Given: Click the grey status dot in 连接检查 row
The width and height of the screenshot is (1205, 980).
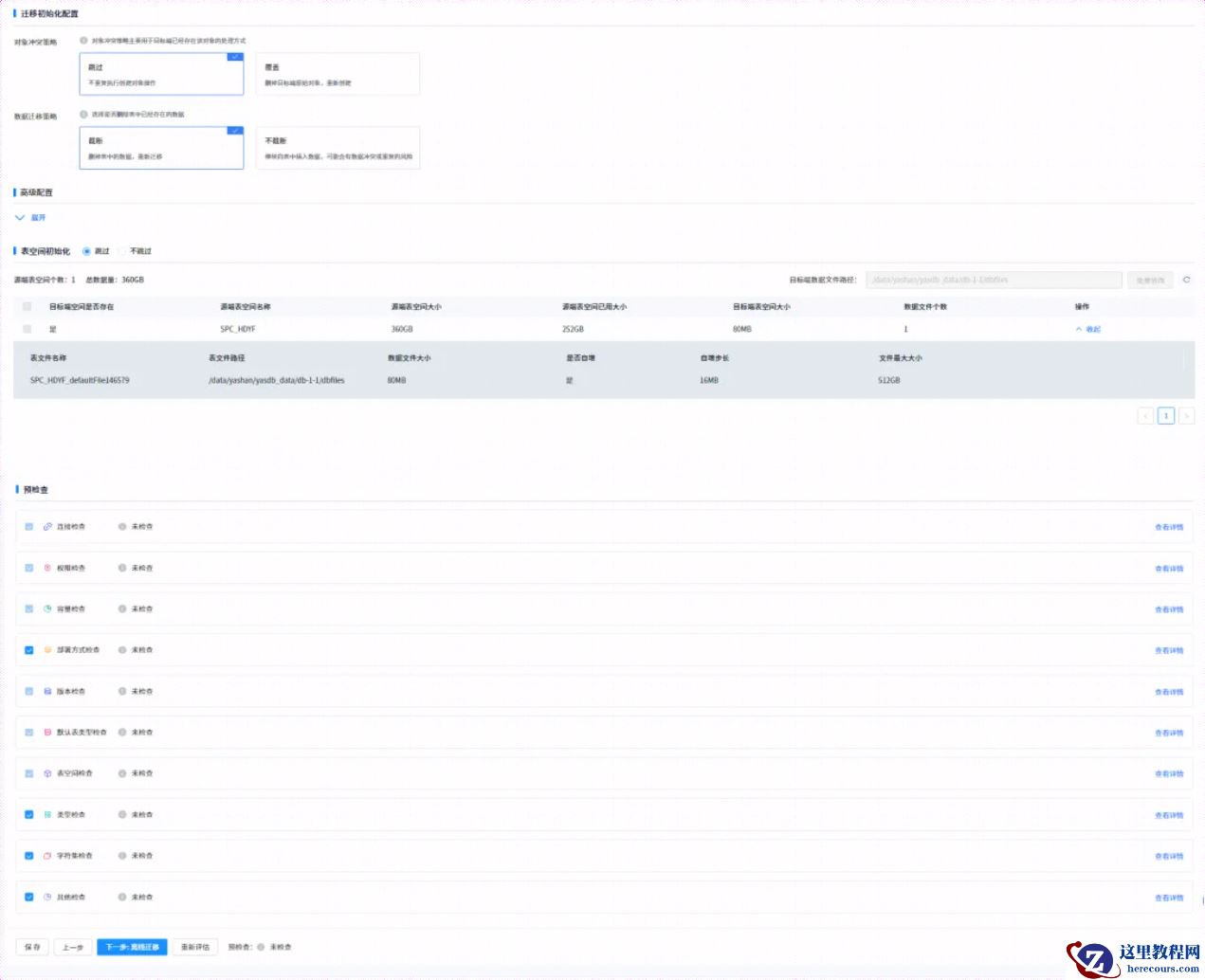Looking at the screenshot, I should [122, 526].
